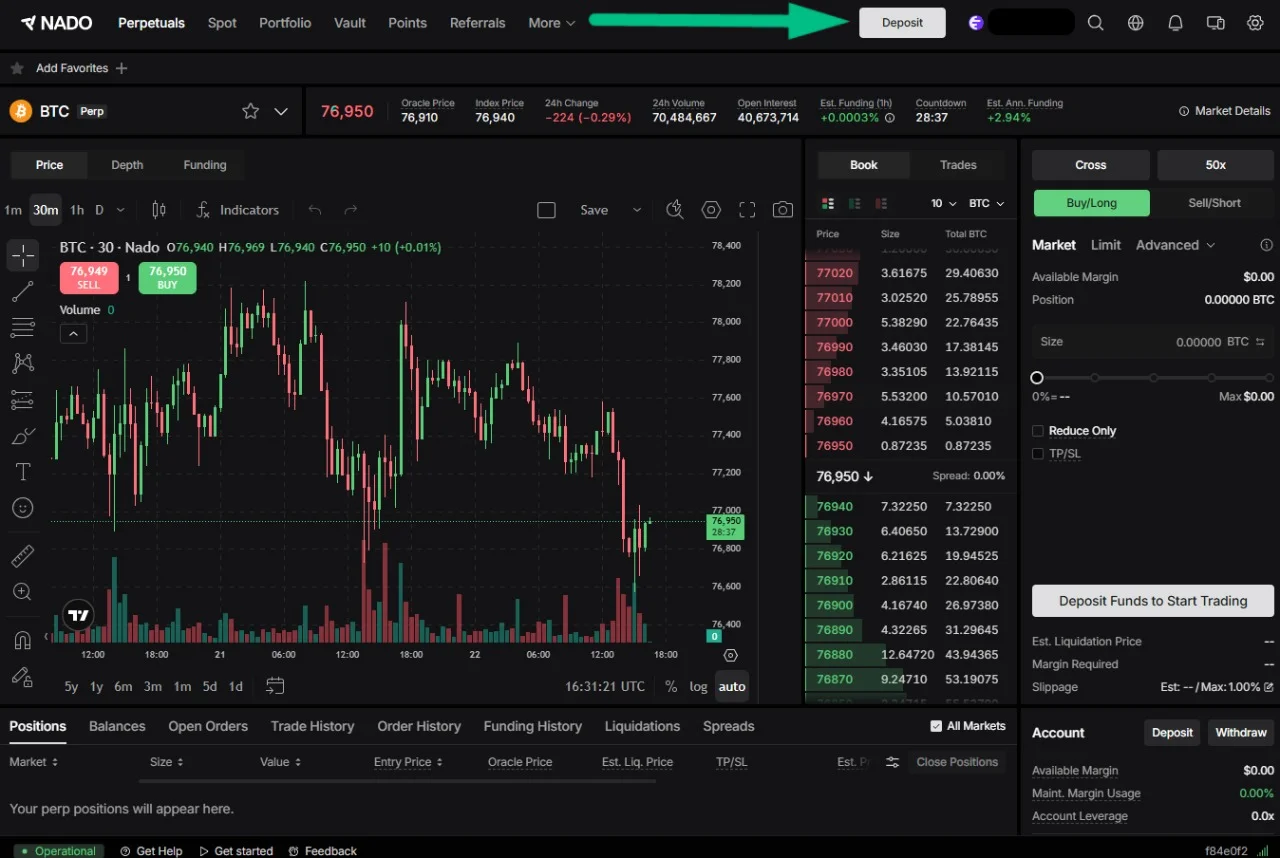Open the Portfolio page

285,23
